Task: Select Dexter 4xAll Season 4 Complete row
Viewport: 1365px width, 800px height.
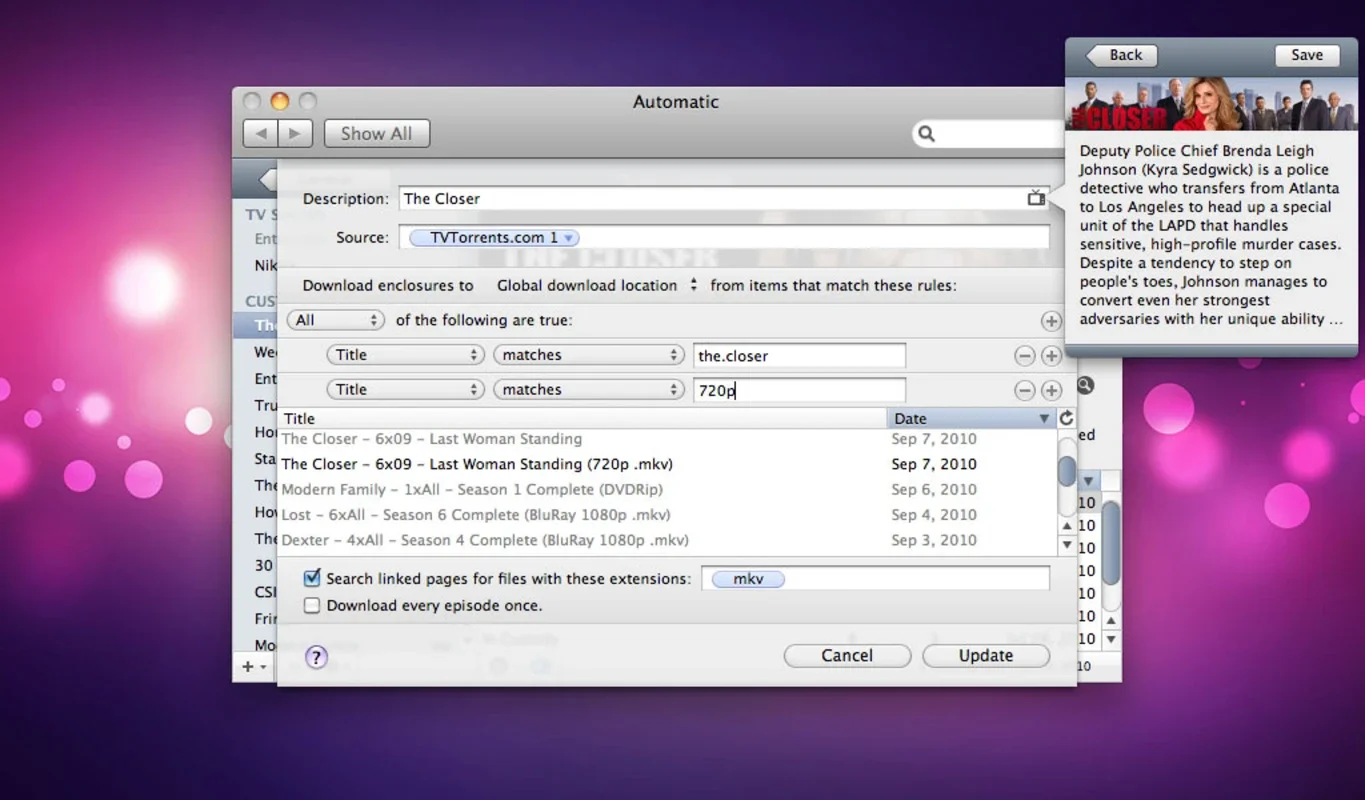Action: [x=667, y=540]
